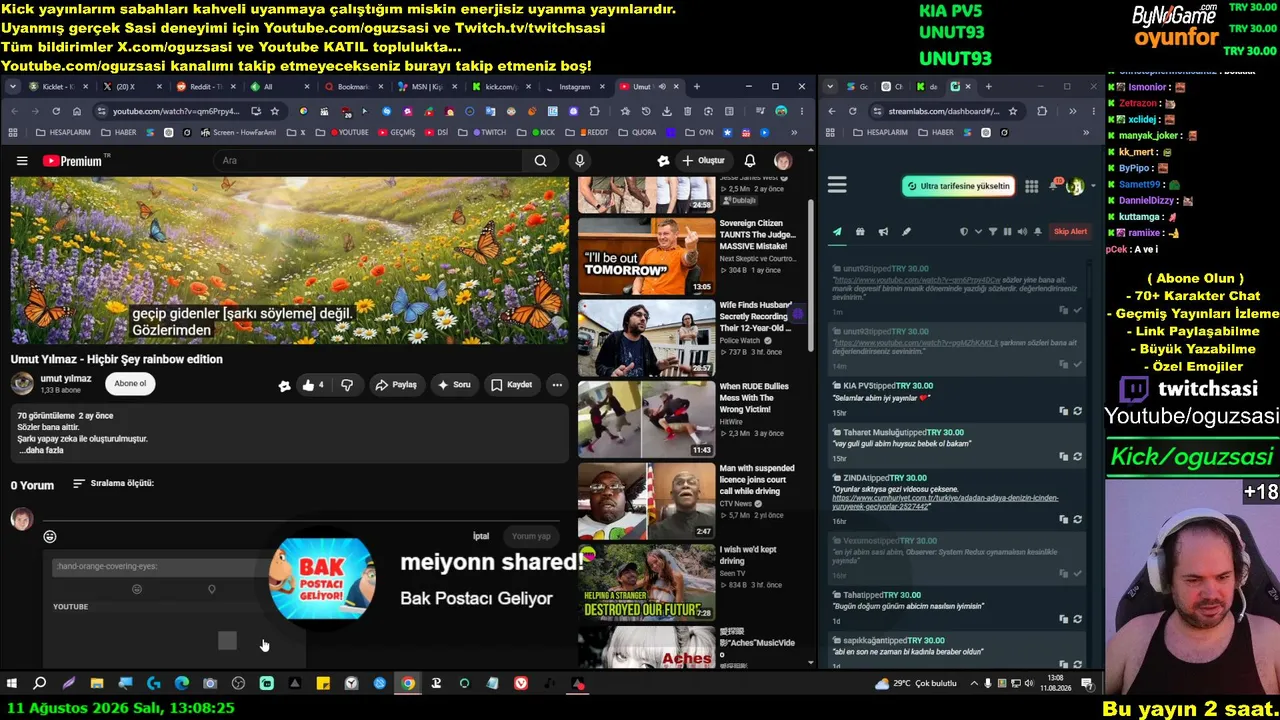Mark the newest unut93 tip as seen
The width and height of the screenshot is (1280, 720).
click(x=1077, y=310)
